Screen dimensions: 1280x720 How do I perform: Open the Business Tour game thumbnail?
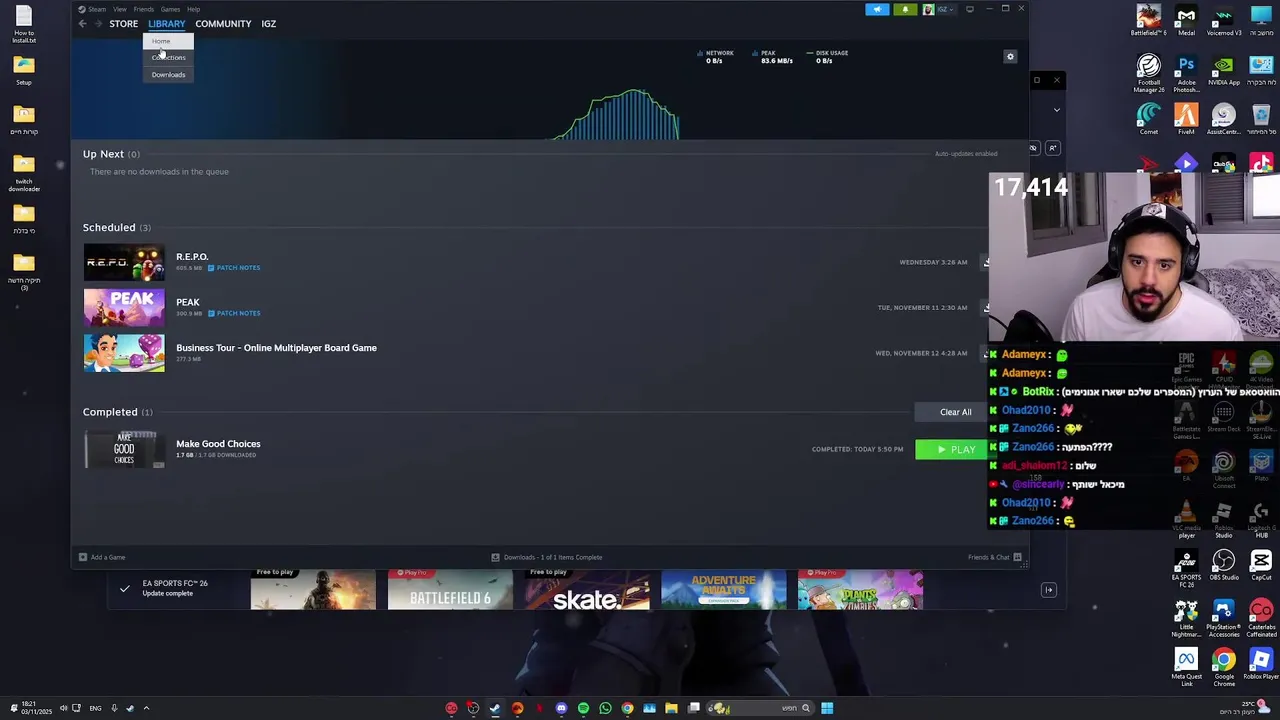(124, 353)
